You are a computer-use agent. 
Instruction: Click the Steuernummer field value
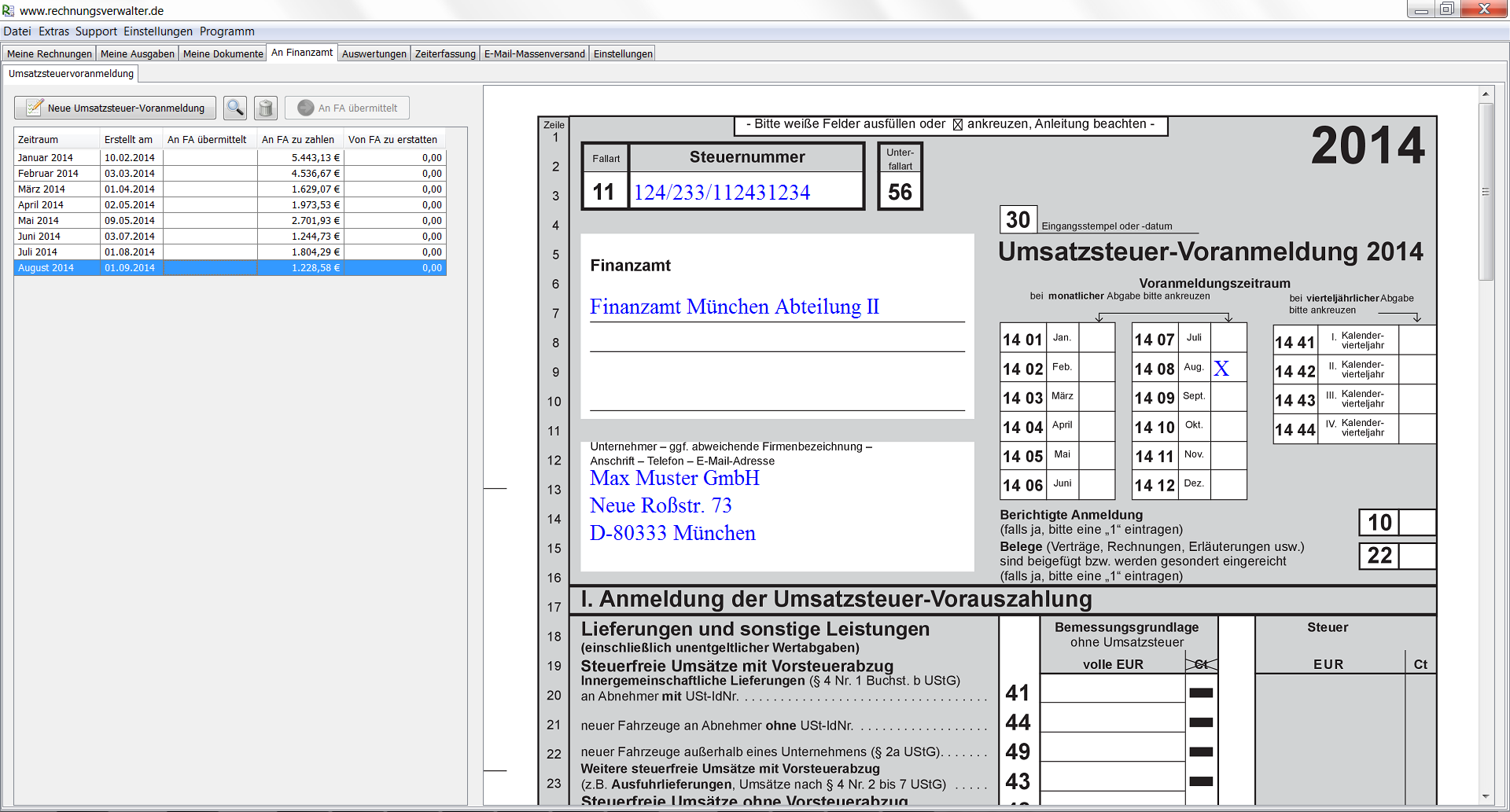tap(721, 193)
